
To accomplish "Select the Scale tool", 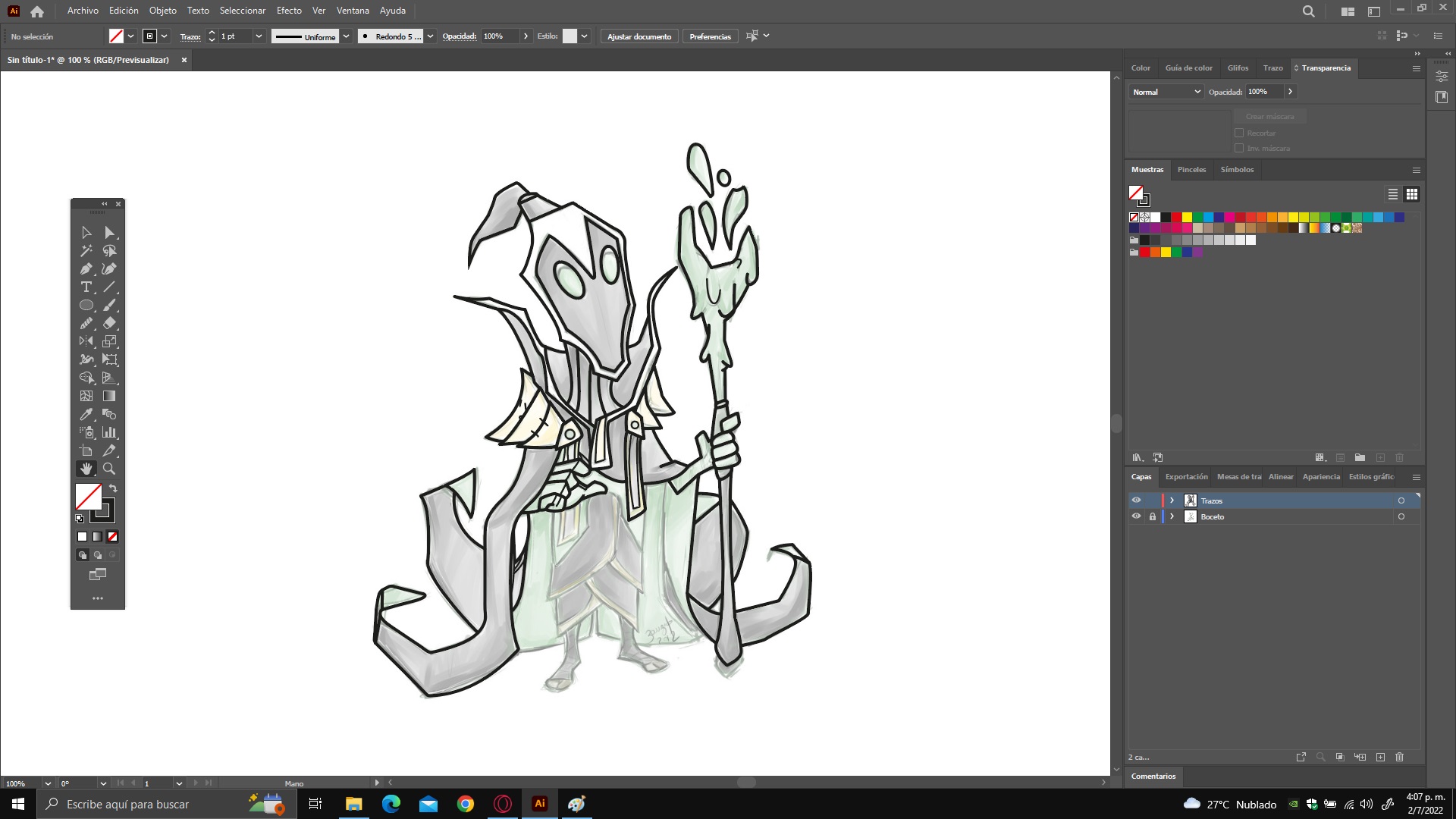I will (110, 342).
